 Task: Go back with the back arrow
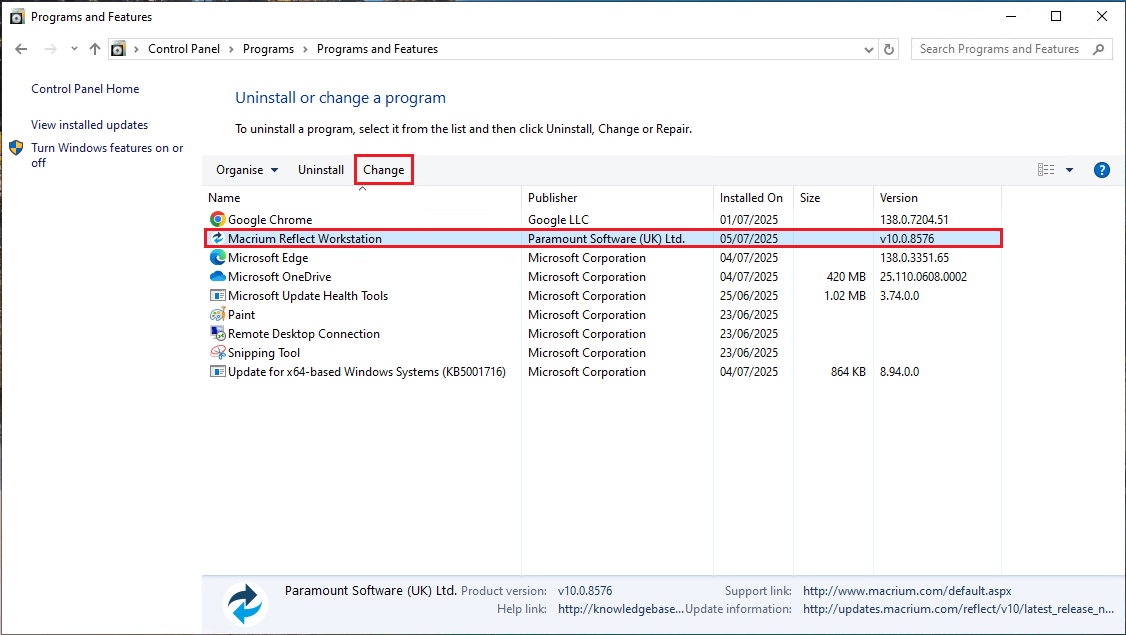[21, 49]
